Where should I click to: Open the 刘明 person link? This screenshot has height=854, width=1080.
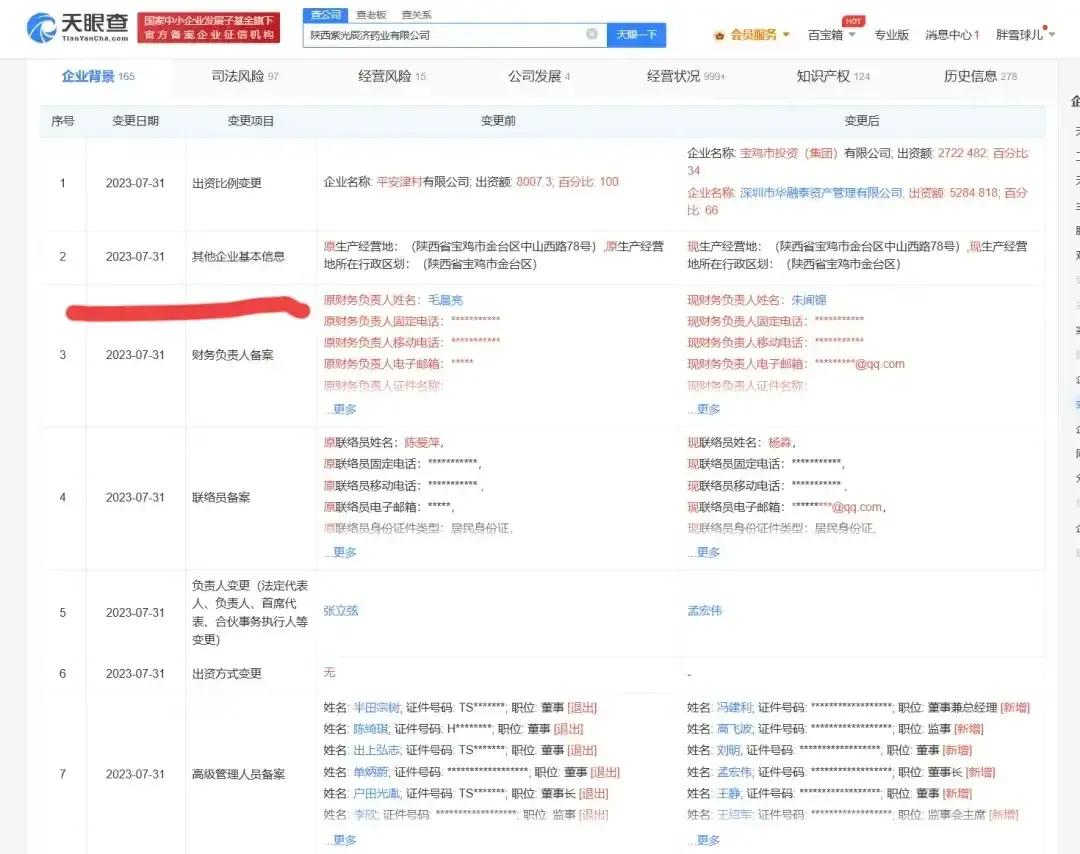pyautogui.click(x=728, y=750)
